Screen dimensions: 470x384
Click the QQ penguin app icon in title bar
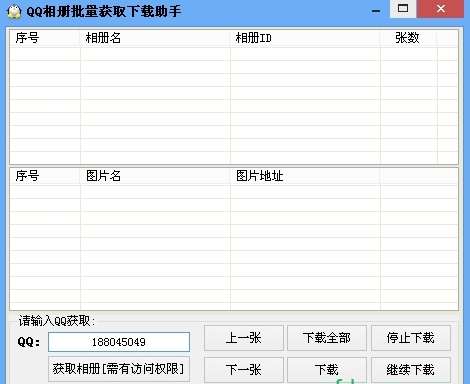(14, 12)
